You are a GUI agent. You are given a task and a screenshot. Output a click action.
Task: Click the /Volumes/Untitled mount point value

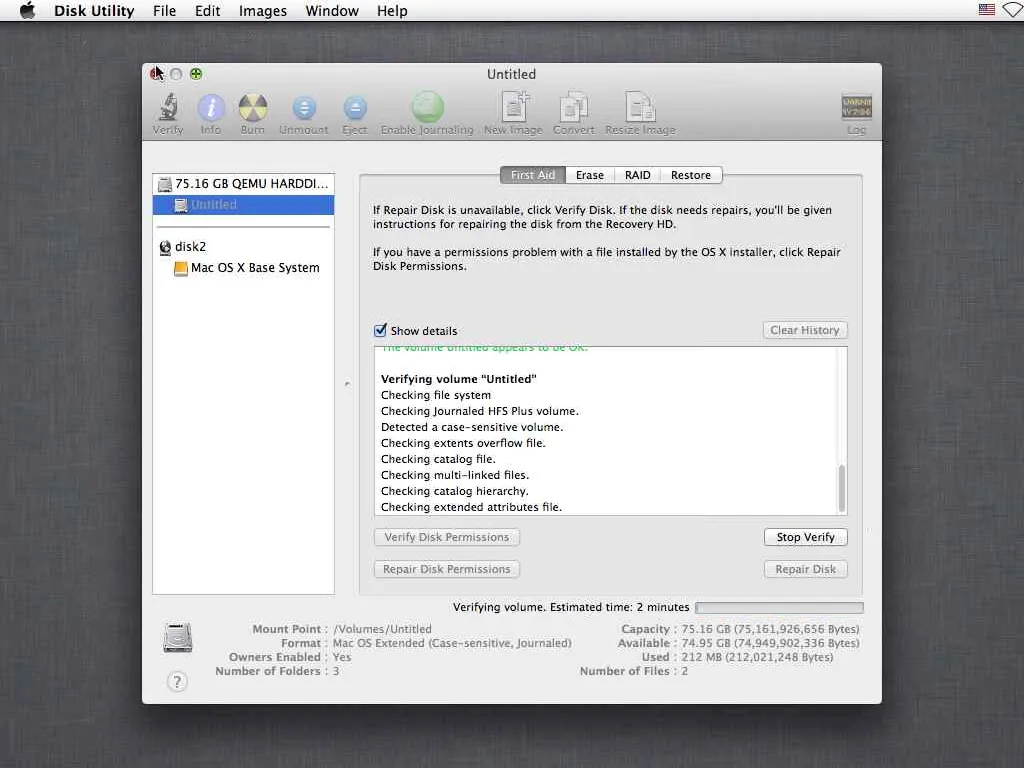(x=383, y=629)
